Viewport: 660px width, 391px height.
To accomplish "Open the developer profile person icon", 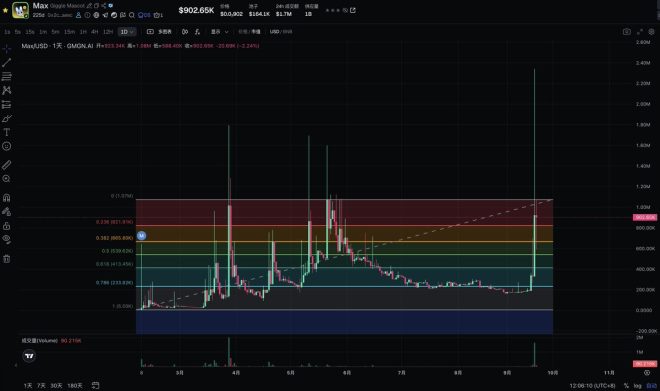I will tap(78, 15).
